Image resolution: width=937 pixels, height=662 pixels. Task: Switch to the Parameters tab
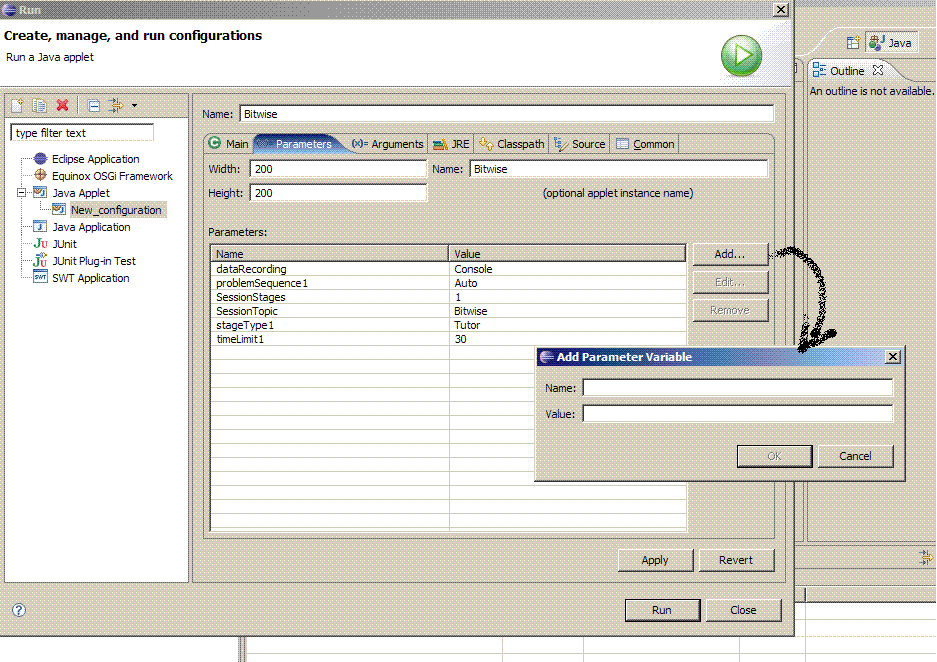(296, 143)
